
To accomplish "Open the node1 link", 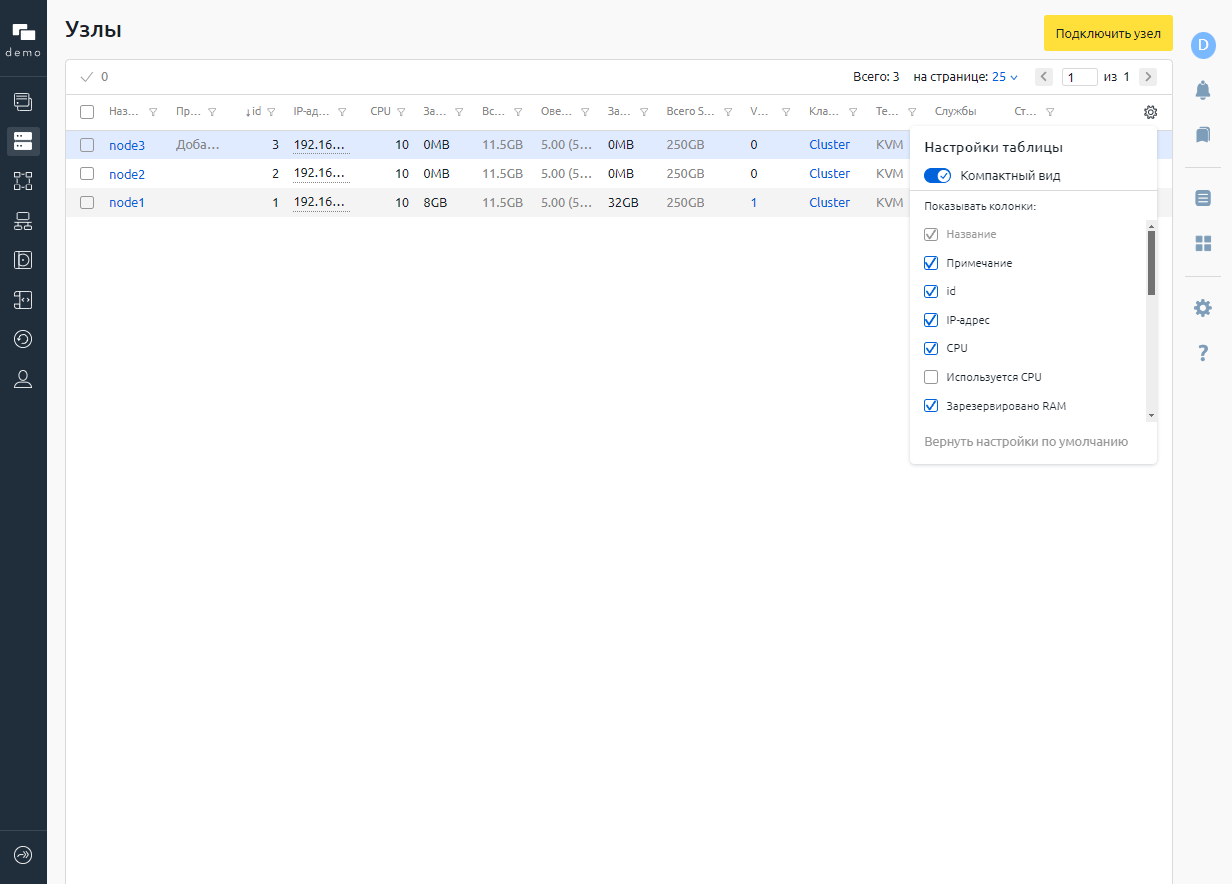I will click(x=127, y=202).
